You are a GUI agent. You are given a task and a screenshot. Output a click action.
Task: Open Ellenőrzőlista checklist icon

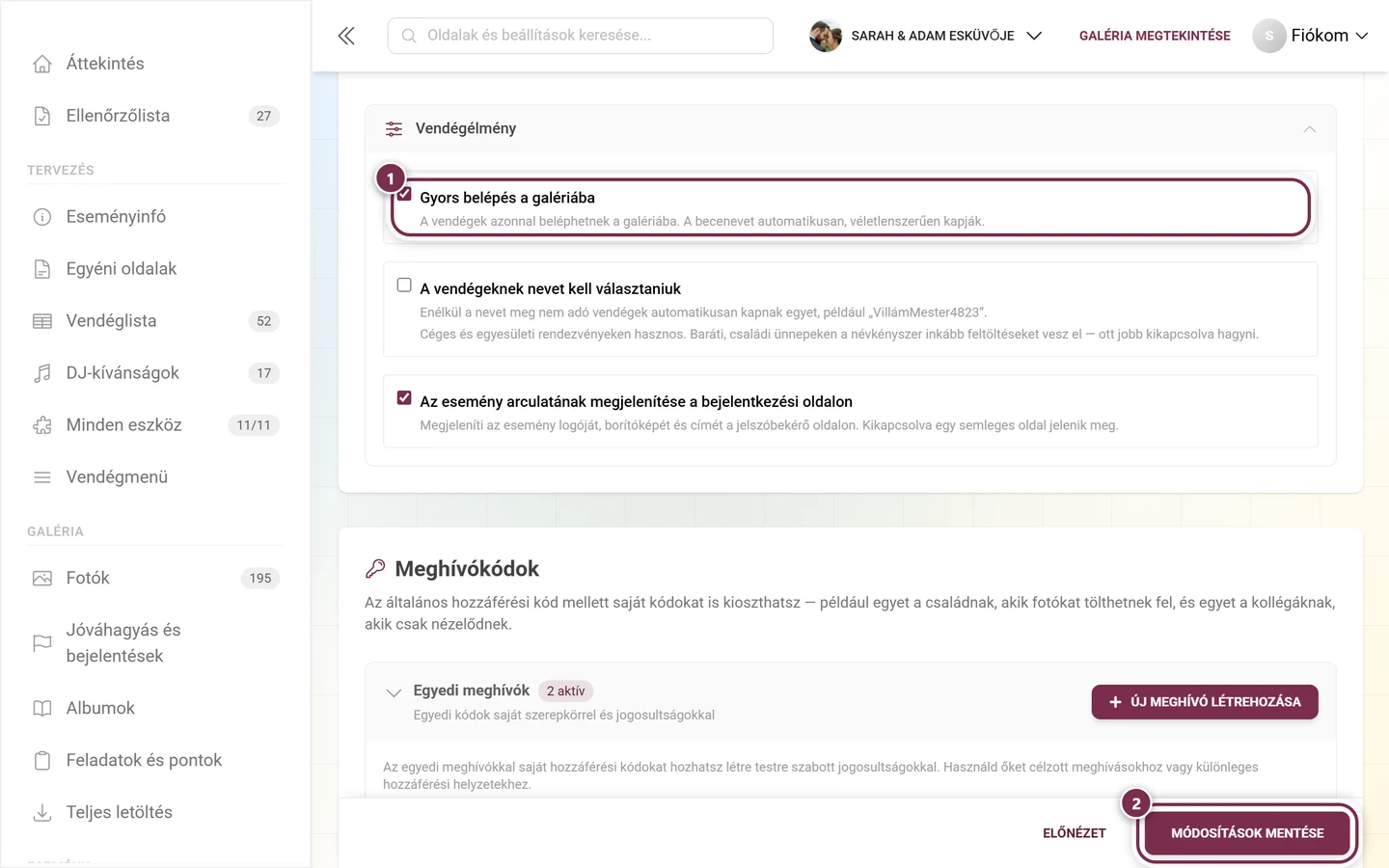[42, 116]
